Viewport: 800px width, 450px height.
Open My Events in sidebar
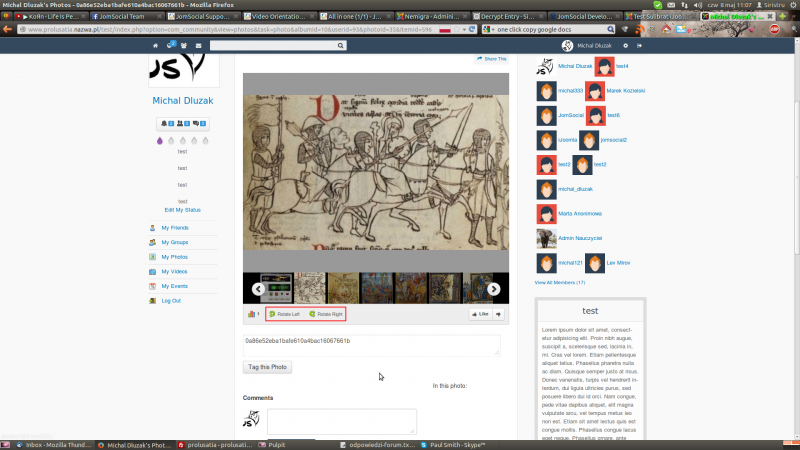tap(174, 286)
